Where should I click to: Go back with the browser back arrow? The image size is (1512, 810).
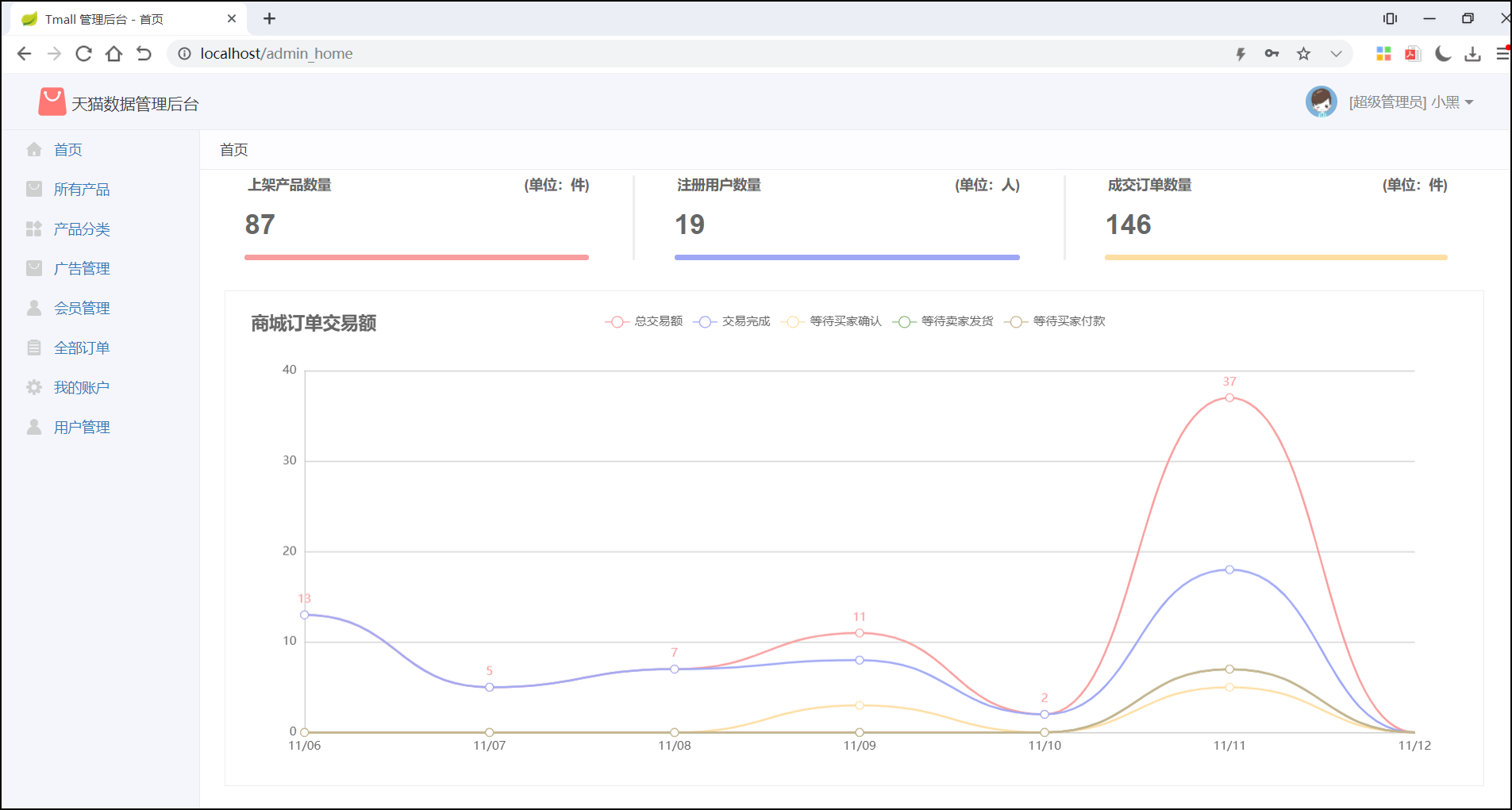click(24, 53)
